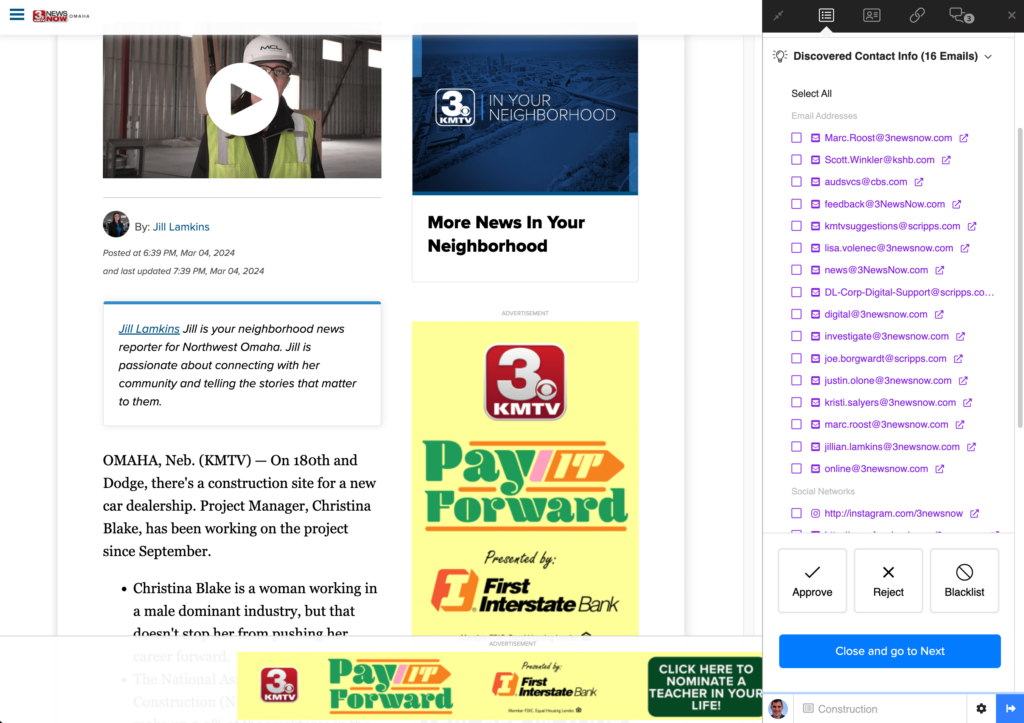Click the blue collapse arrow button
The image size is (1024, 723).
coord(1010,709)
